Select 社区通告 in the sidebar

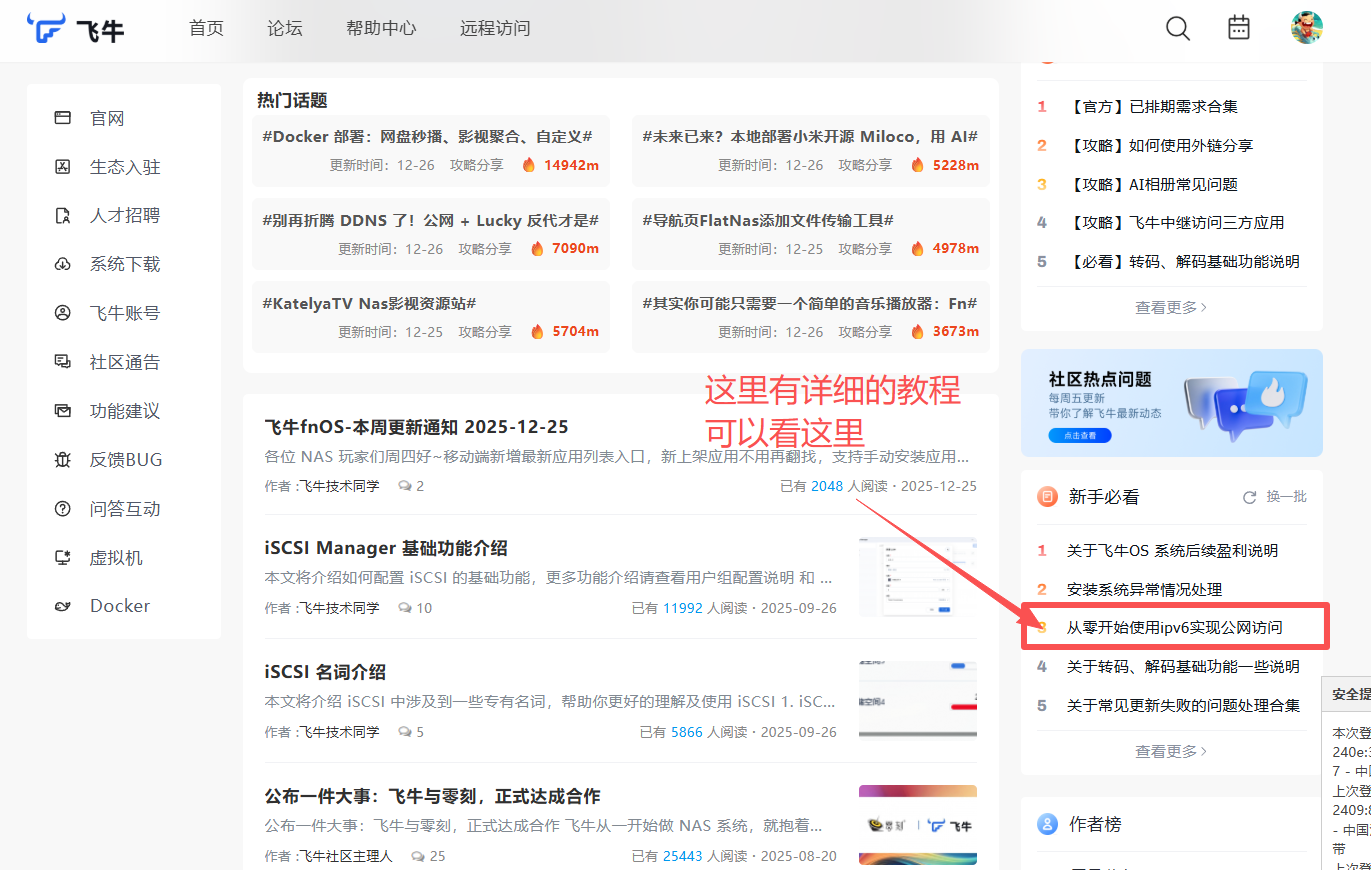click(125, 362)
